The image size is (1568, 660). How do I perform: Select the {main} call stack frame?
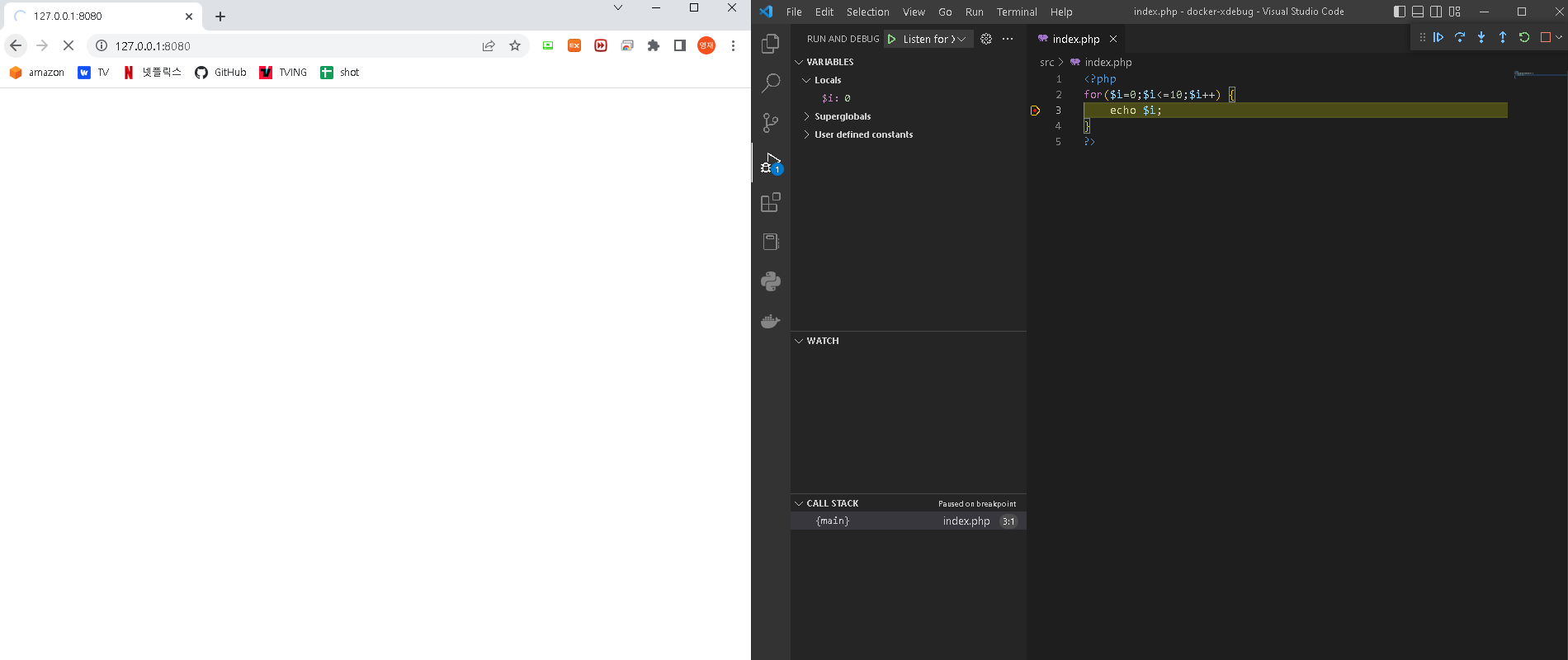908,521
